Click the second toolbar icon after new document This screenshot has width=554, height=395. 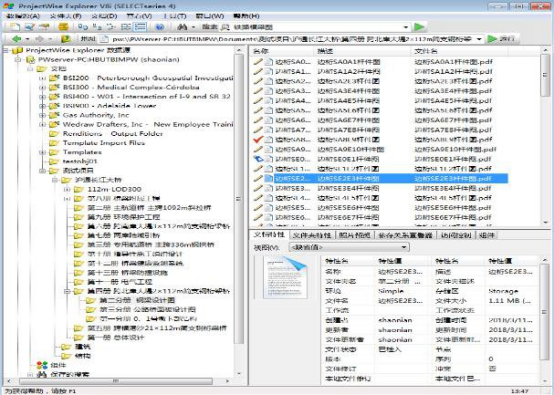[29, 27]
